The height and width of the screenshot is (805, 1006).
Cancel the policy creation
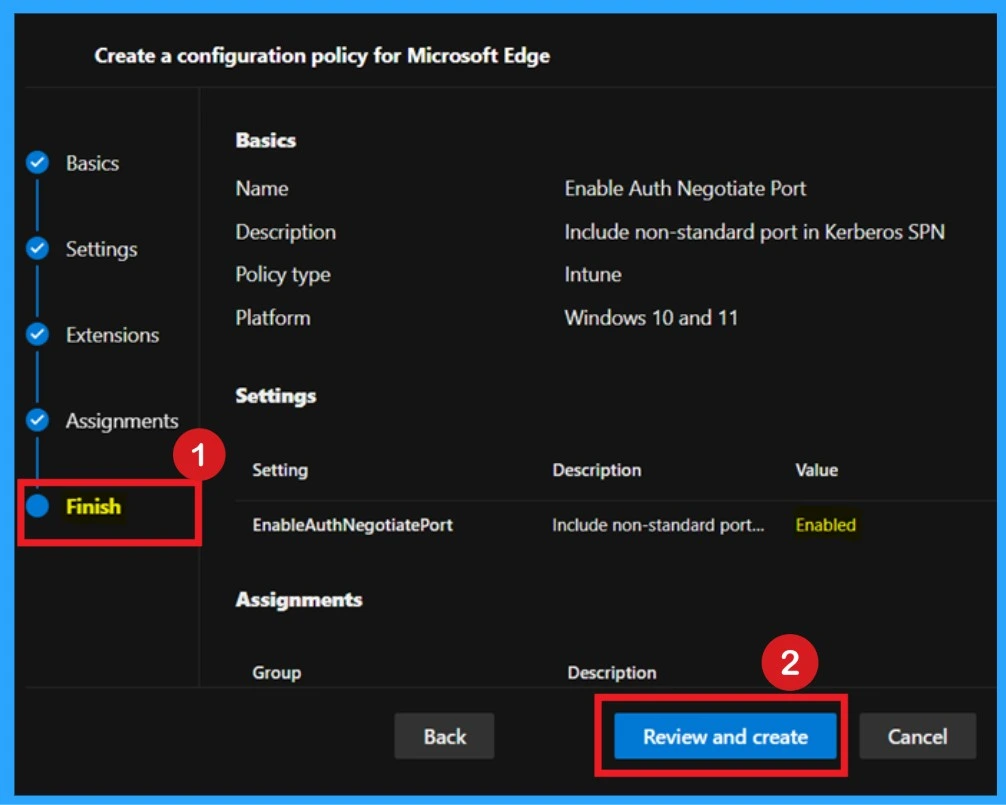pyautogui.click(x=917, y=736)
